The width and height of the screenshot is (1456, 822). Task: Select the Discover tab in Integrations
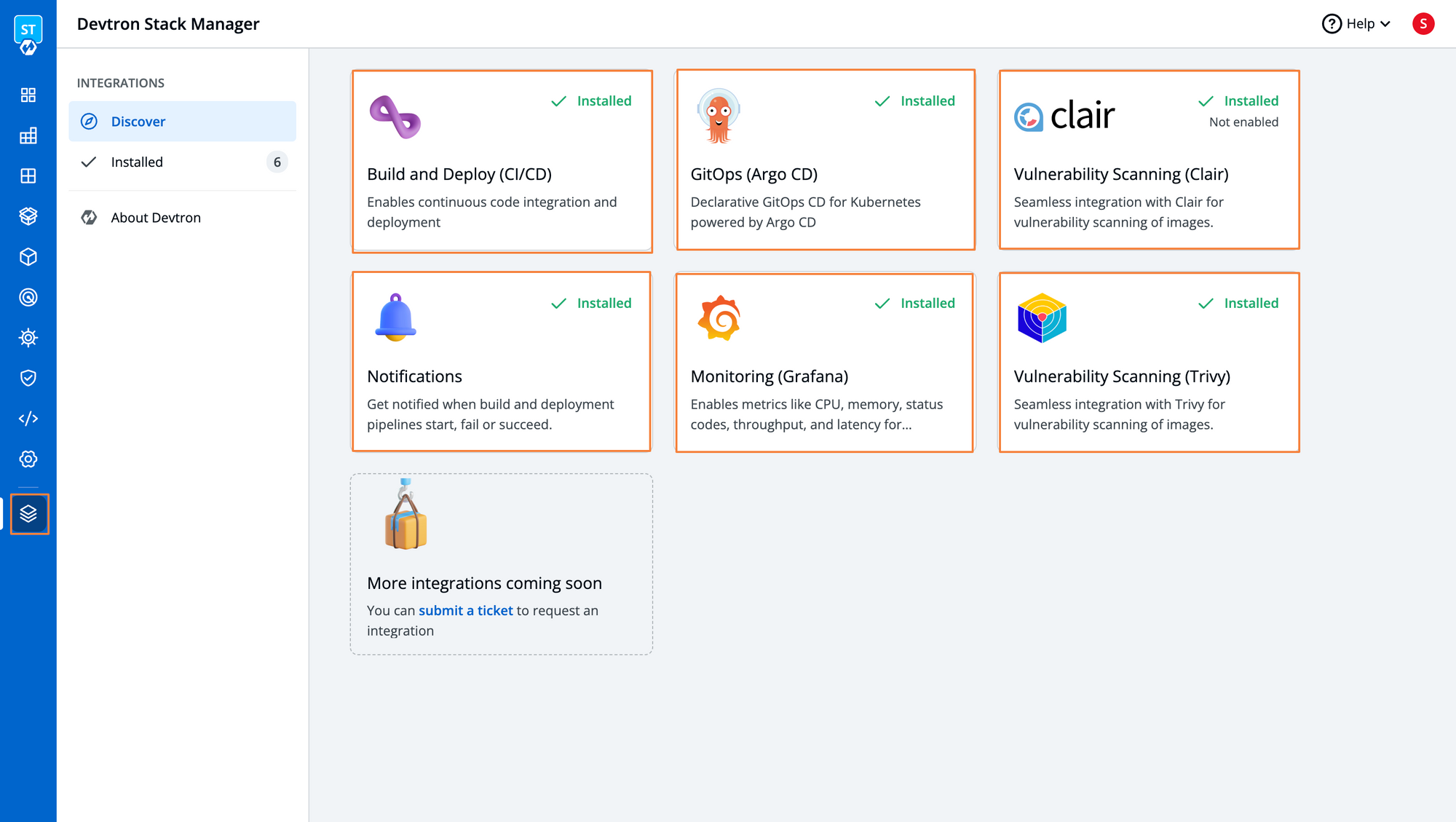click(x=182, y=122)
